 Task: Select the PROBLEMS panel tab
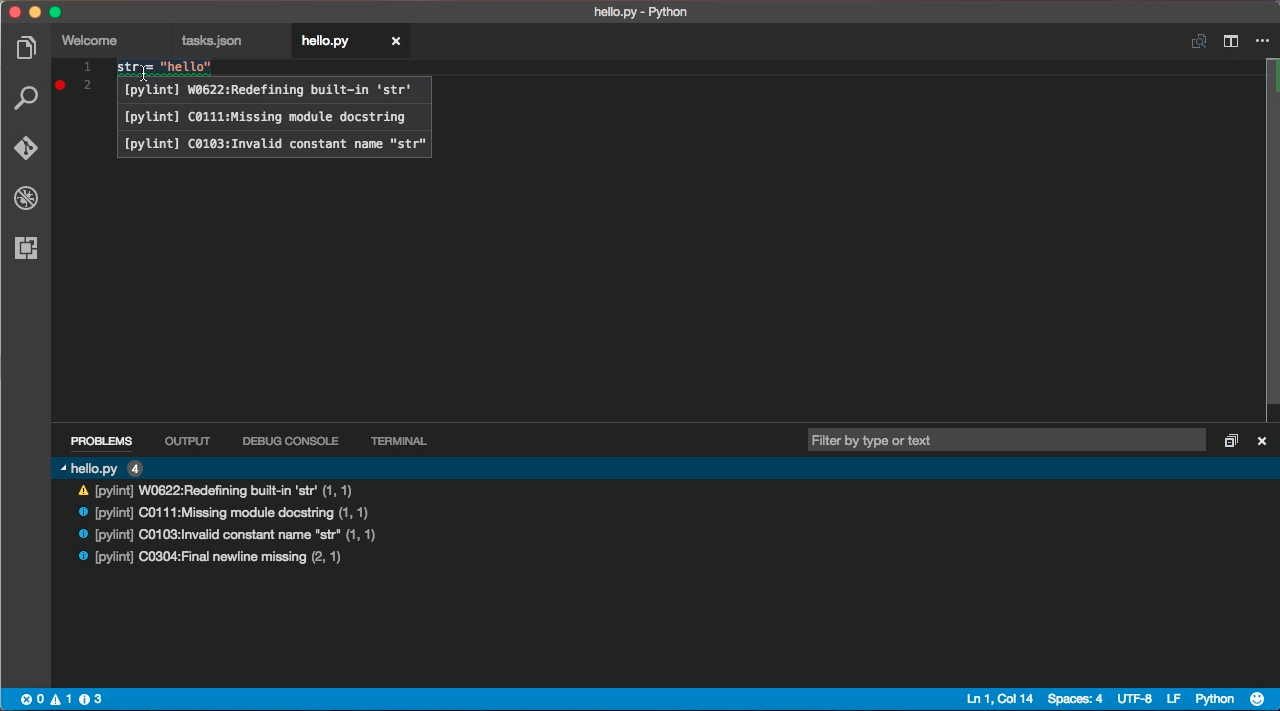coord(101,441)
